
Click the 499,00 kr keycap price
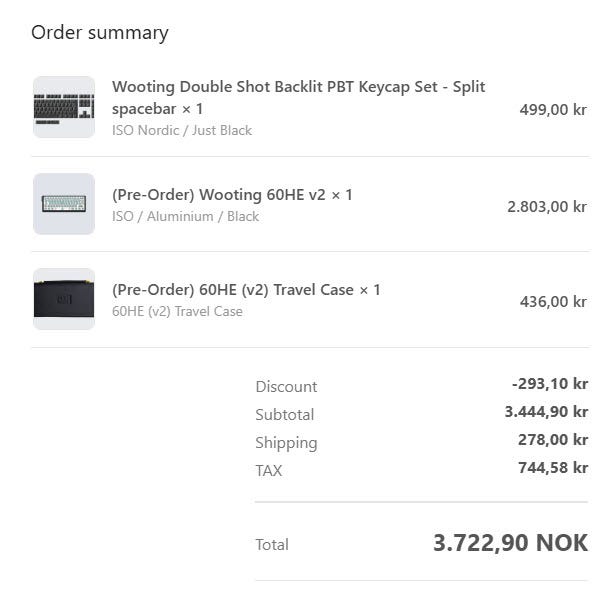click(x=552, y=110)
